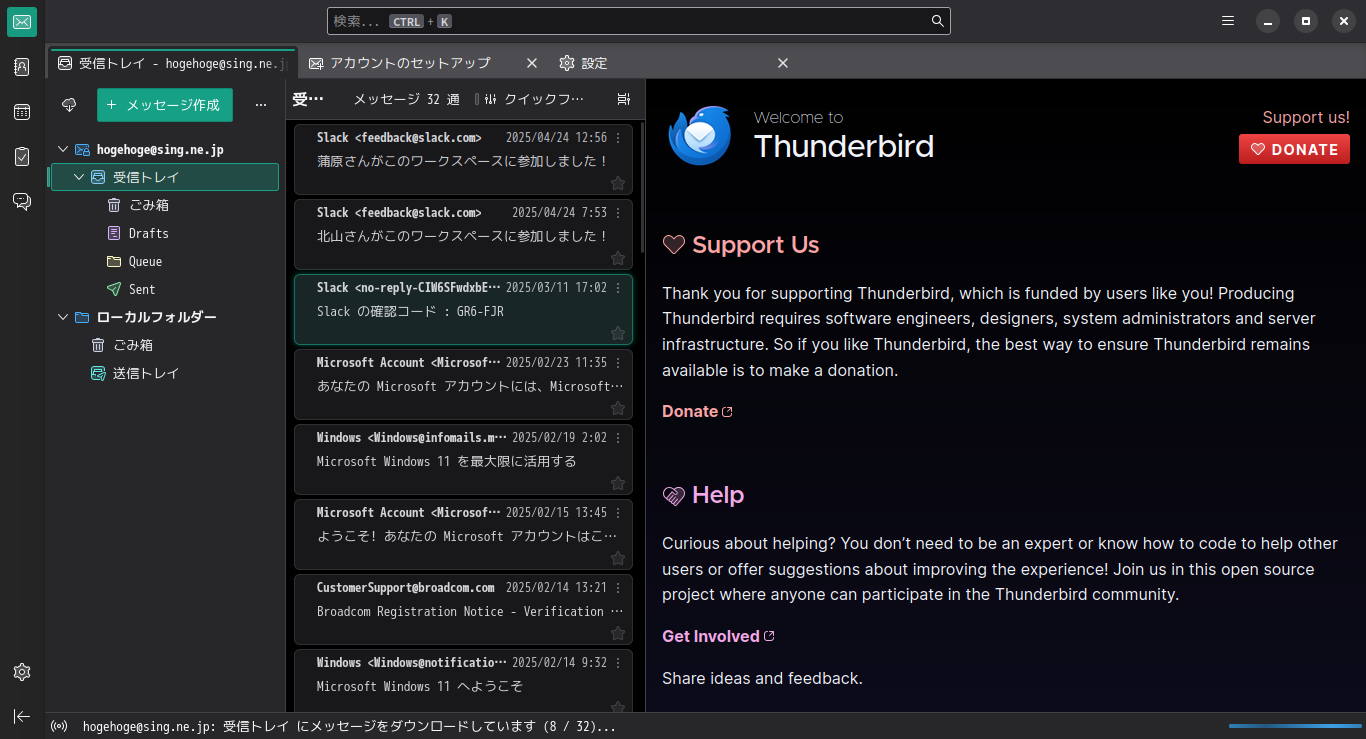Image resolution: width=1366 pixels, height=739 pixels.
Task: Open the あなたの Microsoft アカウントには message
Action: tap(463, 385)
